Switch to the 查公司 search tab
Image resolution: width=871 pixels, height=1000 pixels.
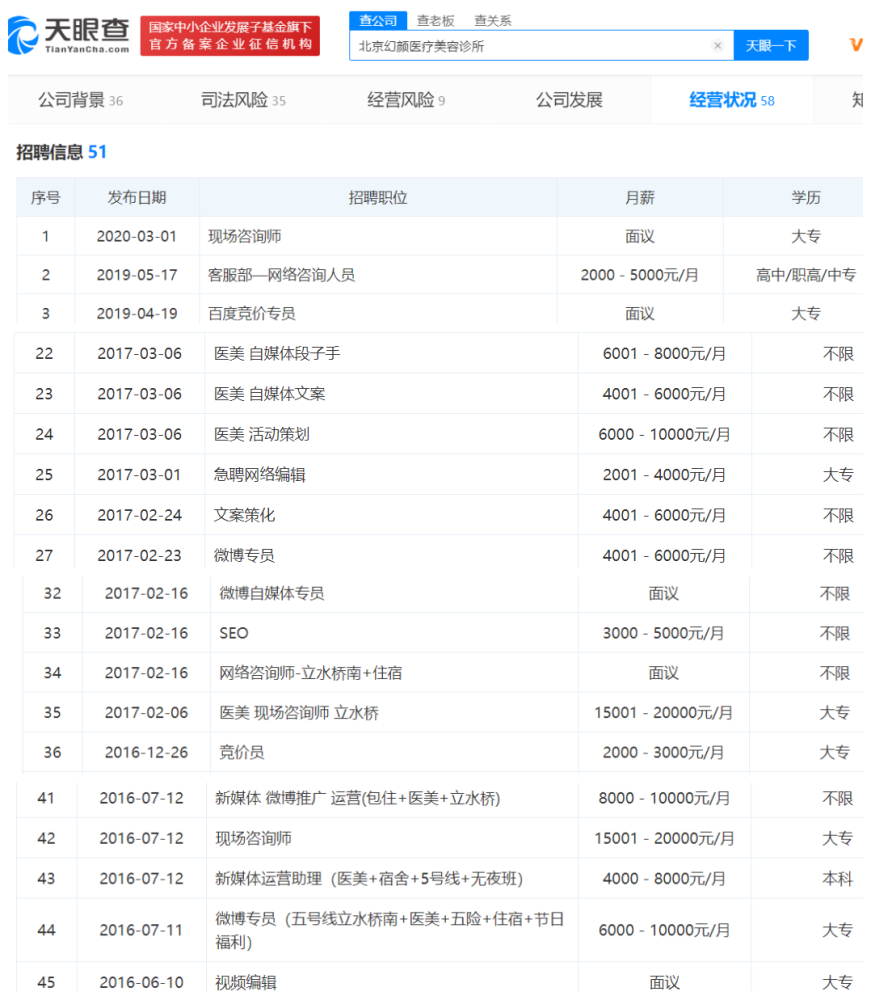click(378, 20)
